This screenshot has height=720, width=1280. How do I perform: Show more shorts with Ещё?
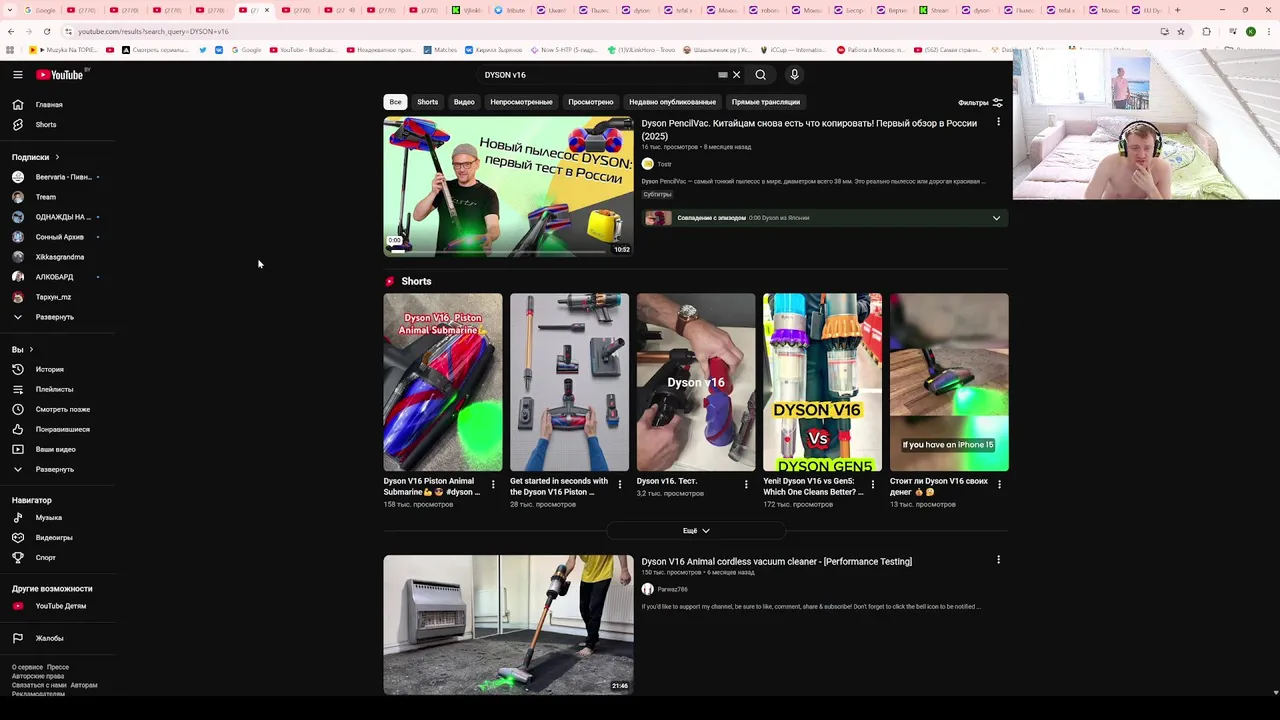(x=696, y=531)
